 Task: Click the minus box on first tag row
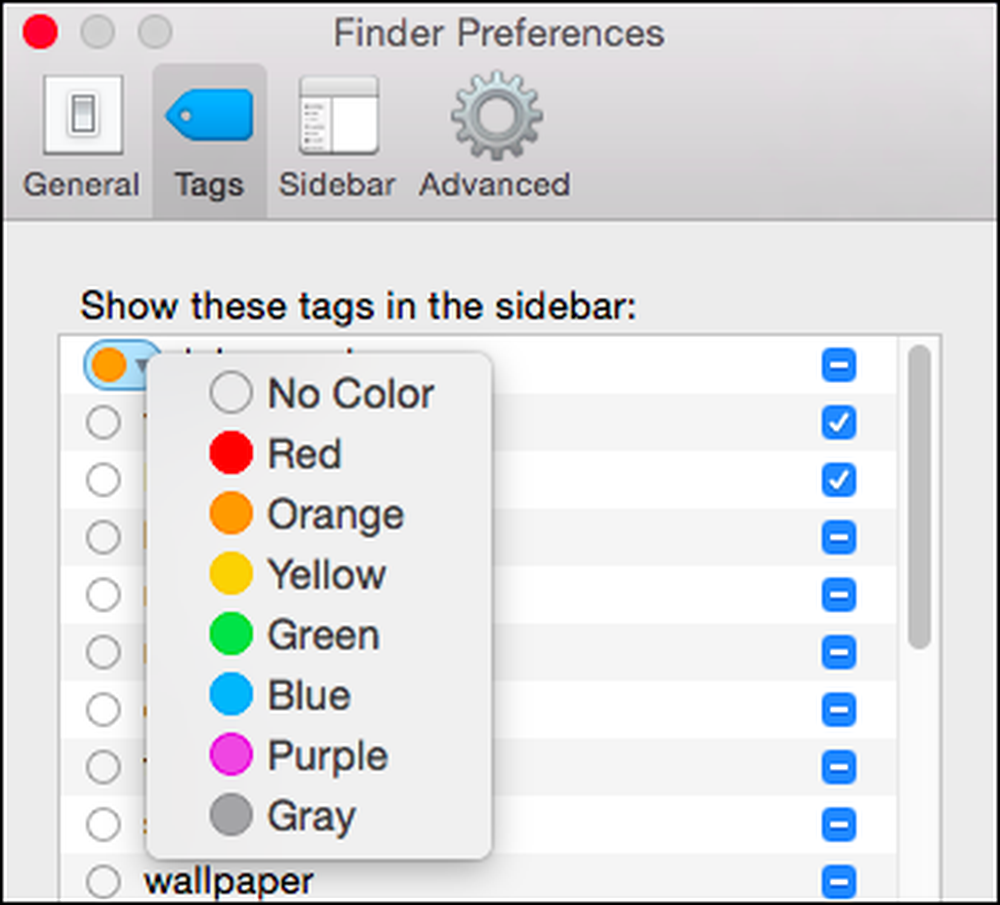839,365
